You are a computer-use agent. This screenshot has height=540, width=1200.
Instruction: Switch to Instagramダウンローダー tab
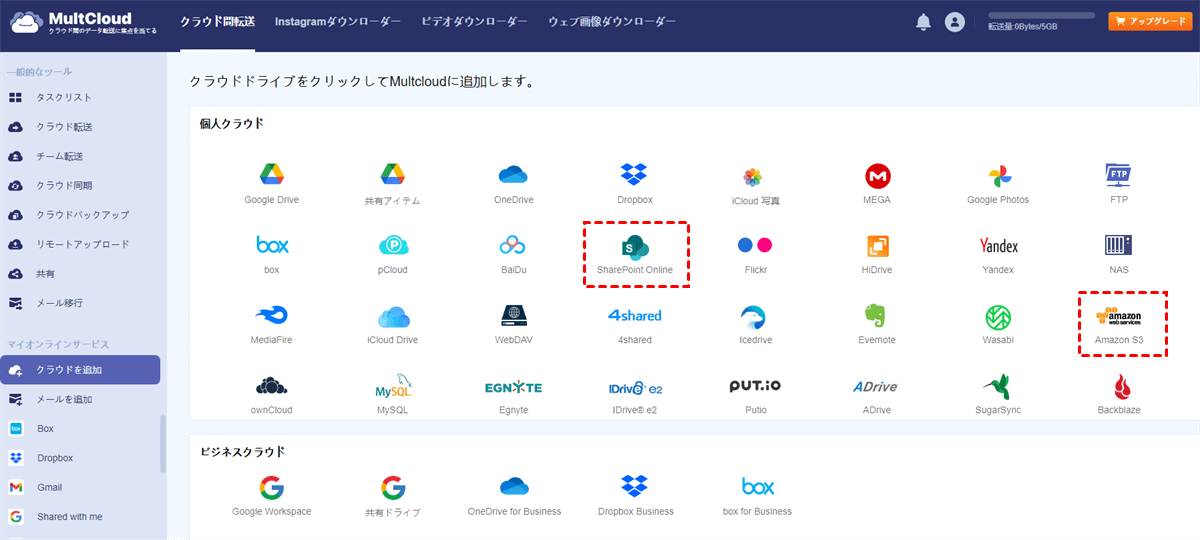[337, 21]
